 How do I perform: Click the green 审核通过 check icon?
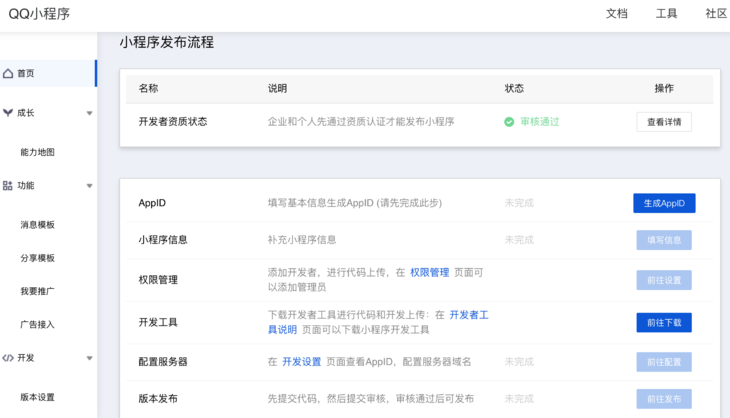509,122
